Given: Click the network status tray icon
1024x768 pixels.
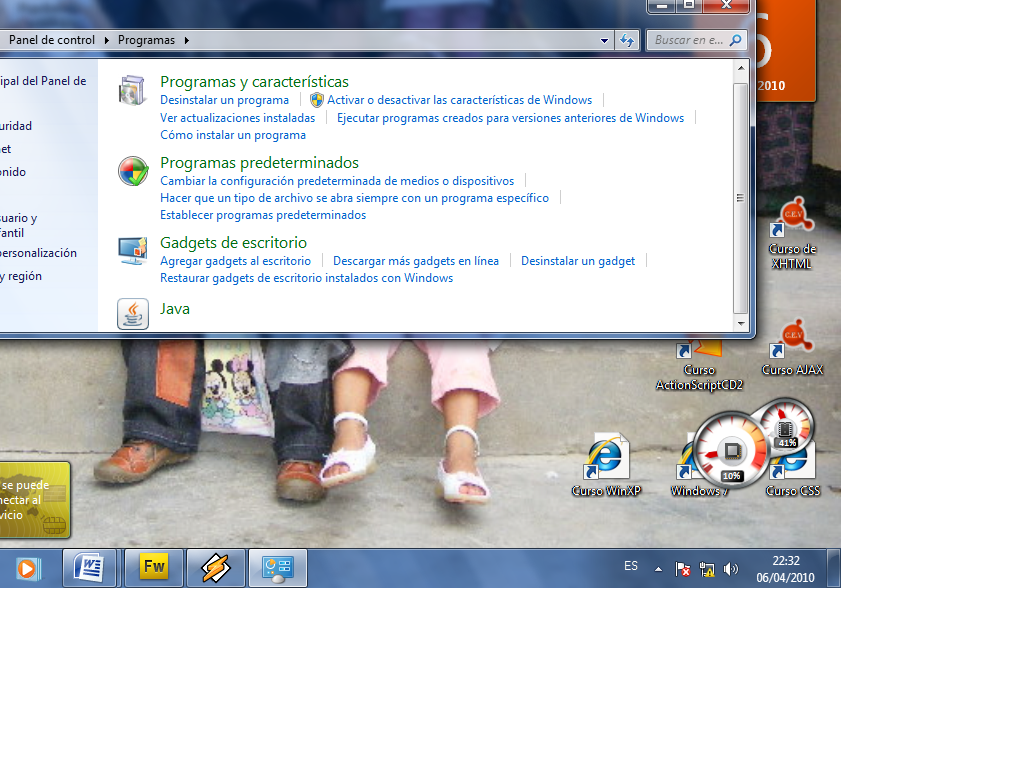Looking at the screenshot, I should 706,568.
